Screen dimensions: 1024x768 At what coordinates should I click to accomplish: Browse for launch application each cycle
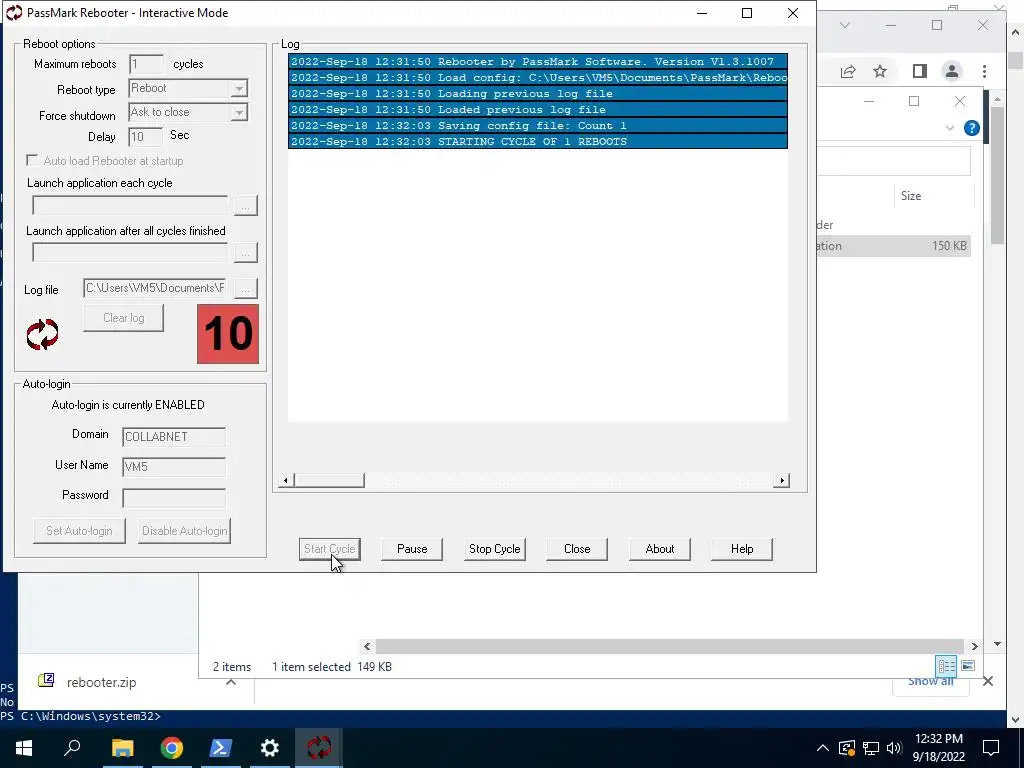246,205
